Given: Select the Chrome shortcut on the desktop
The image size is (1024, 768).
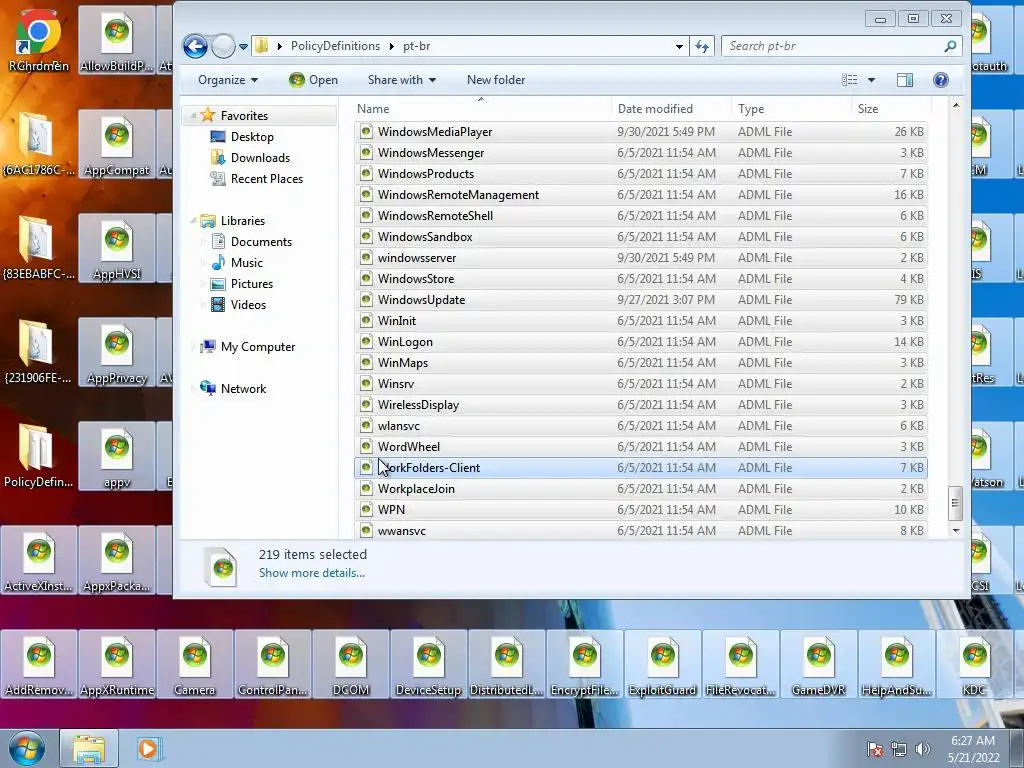Looking at the screenshot, I should [38, 40].
